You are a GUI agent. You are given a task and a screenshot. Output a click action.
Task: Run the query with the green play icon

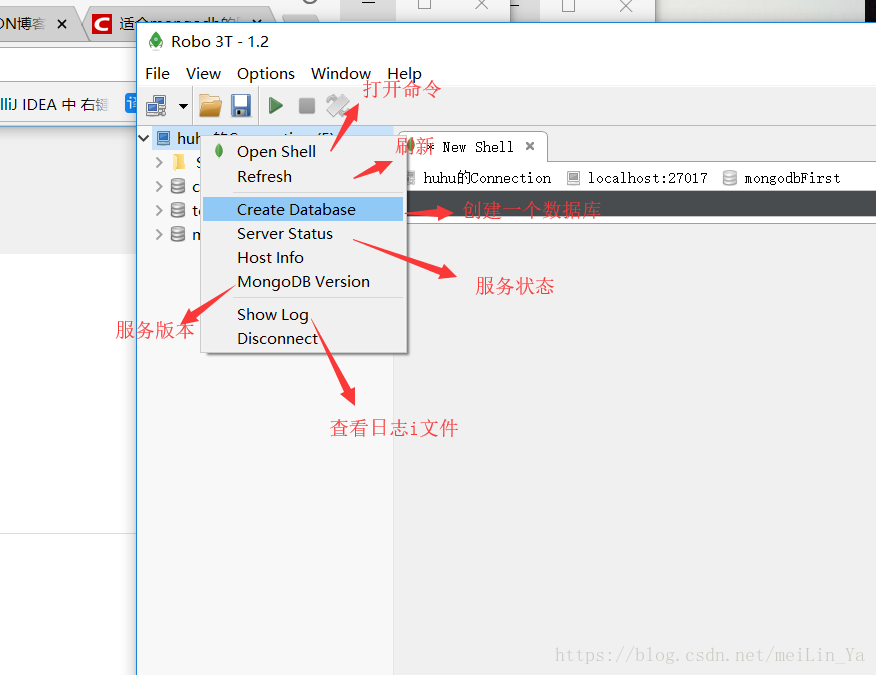point(275,106)
